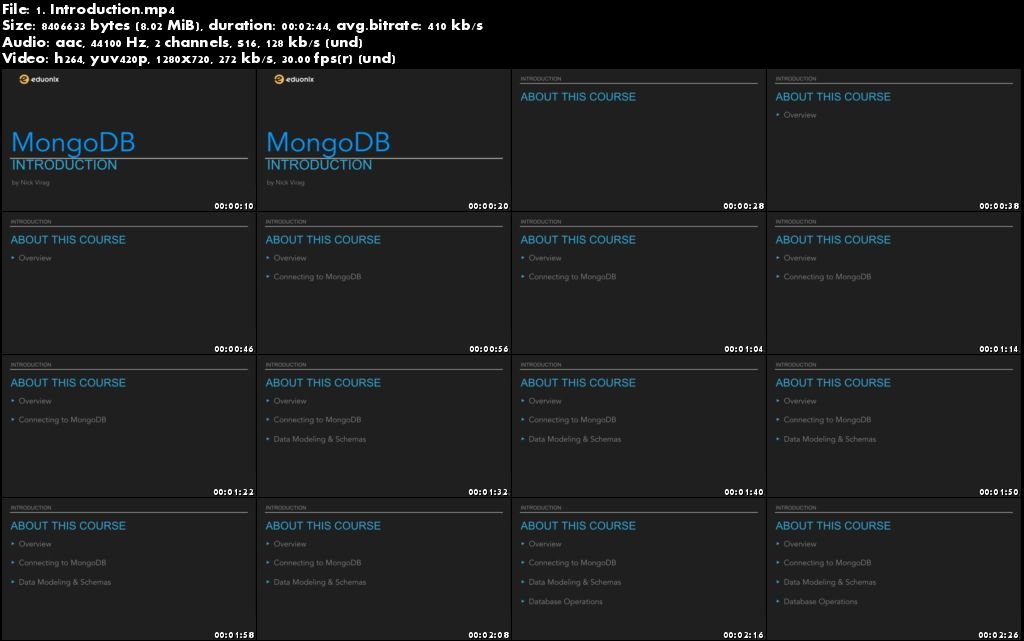
Task: Click the 'Video: h264, yuv420p' info line
Action: [199, 58]
